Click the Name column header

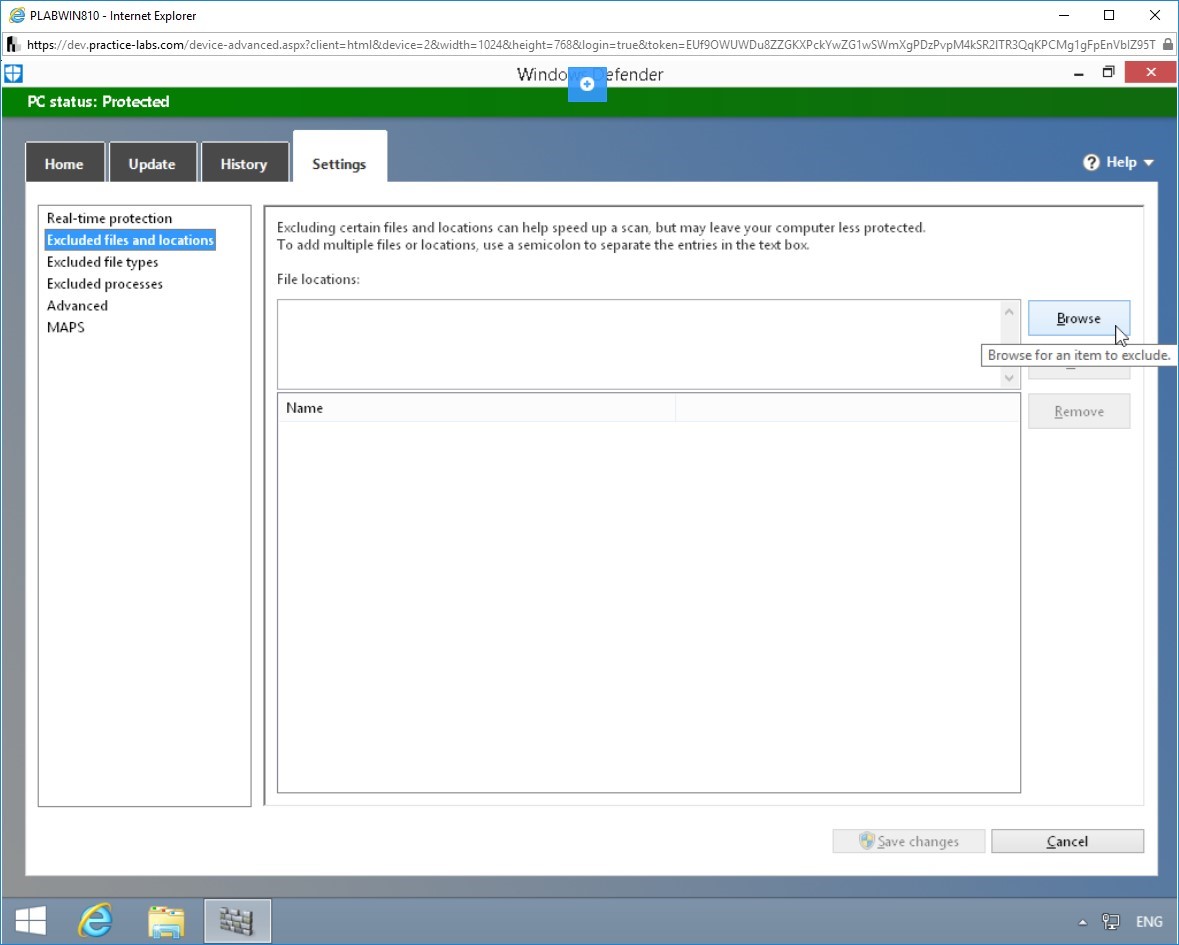click(x=477, y=407)
